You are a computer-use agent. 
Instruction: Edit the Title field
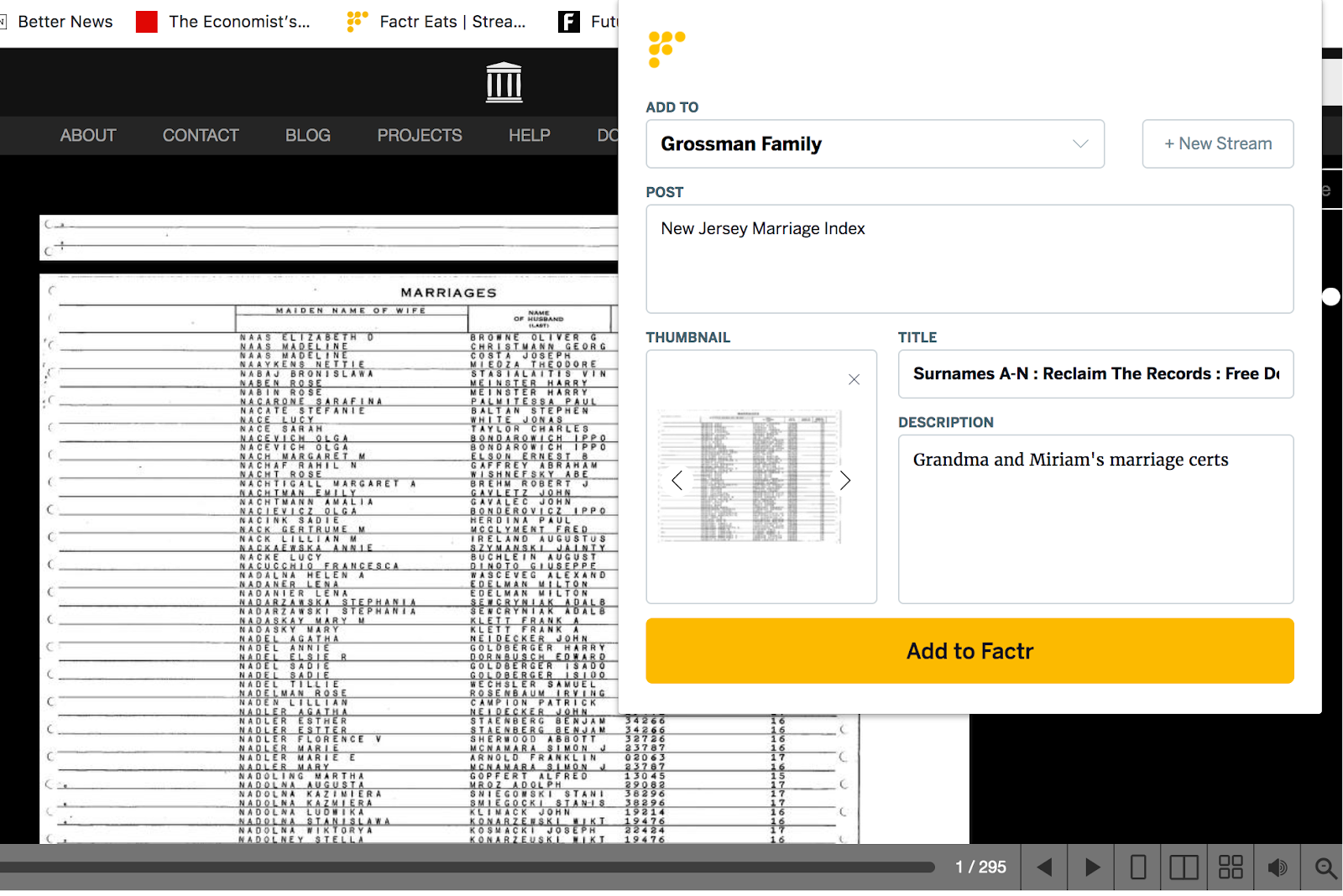coord(1095,374)
